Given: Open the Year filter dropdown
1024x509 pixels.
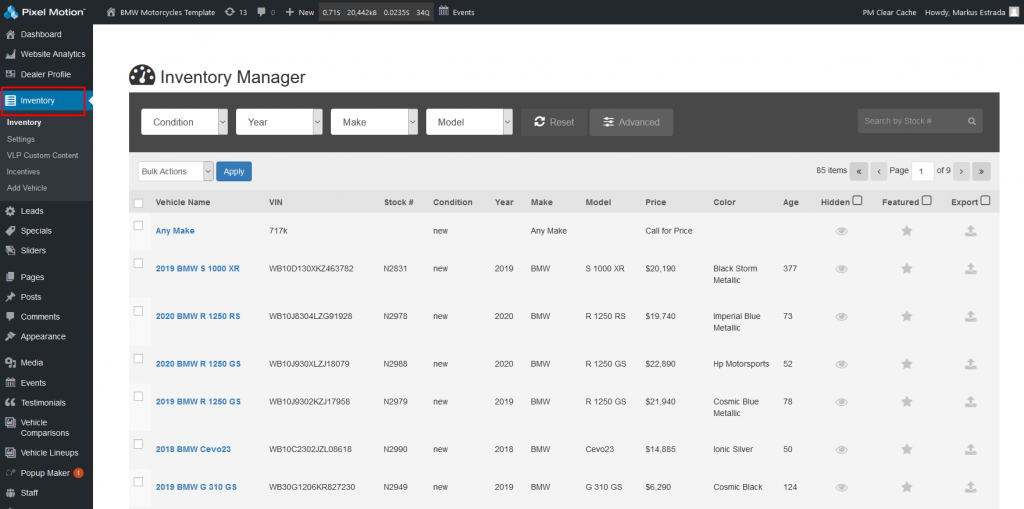Looking at the screenshot, I should [280, 122].
